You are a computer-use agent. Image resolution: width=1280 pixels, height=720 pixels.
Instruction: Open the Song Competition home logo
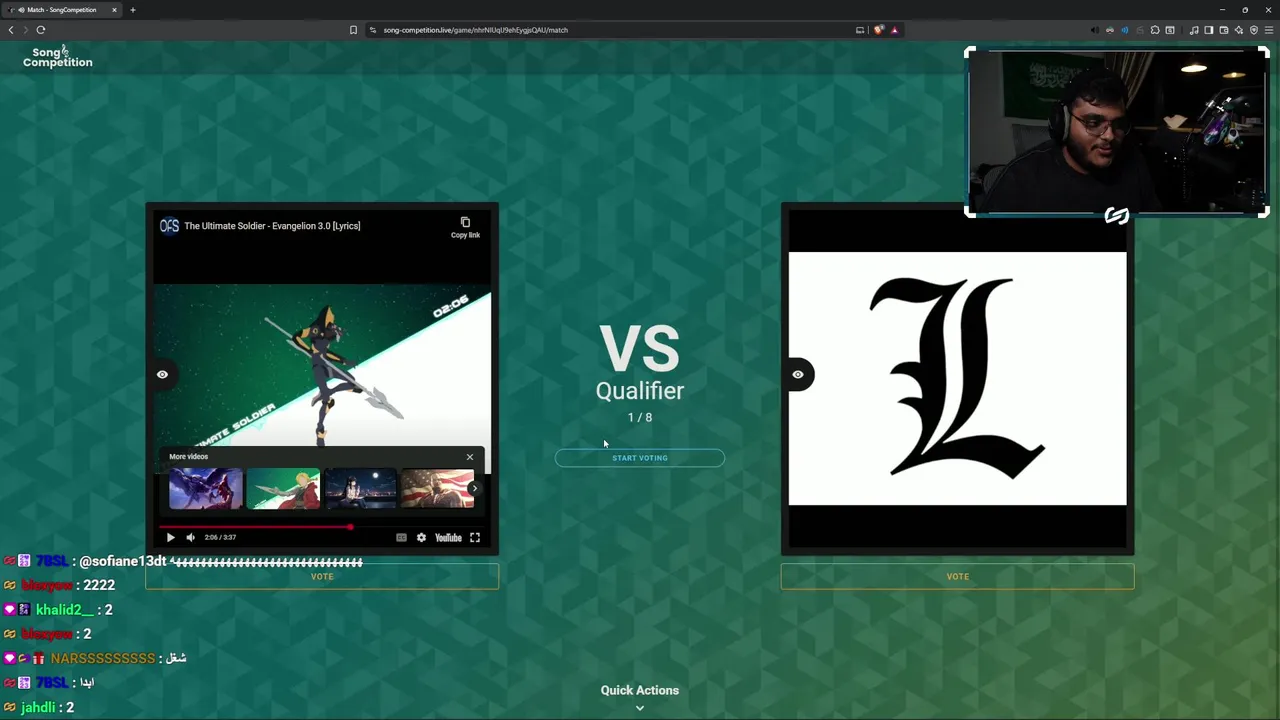57,57
